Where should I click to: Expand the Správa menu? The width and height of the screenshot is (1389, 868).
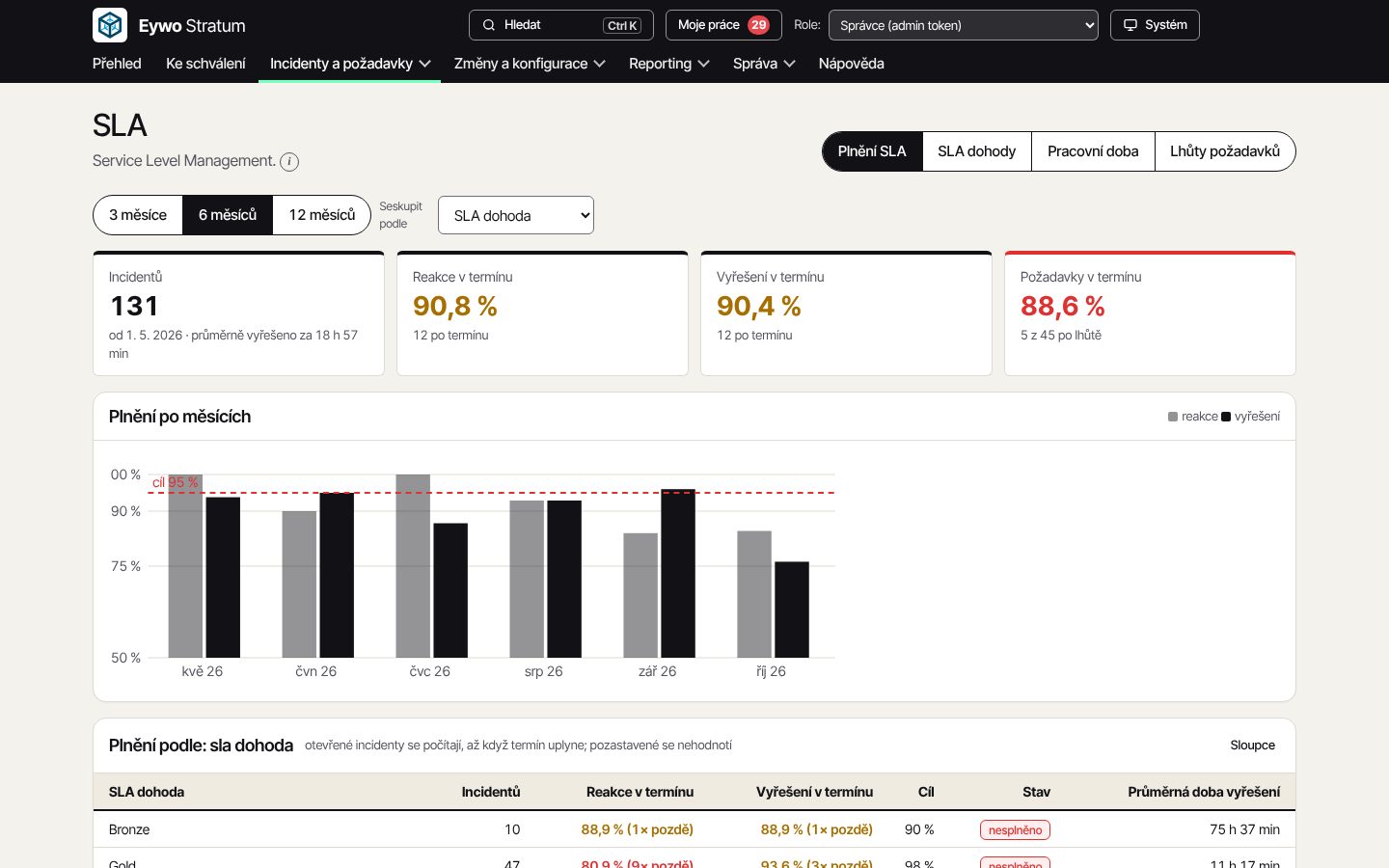[x=764, y=64]
